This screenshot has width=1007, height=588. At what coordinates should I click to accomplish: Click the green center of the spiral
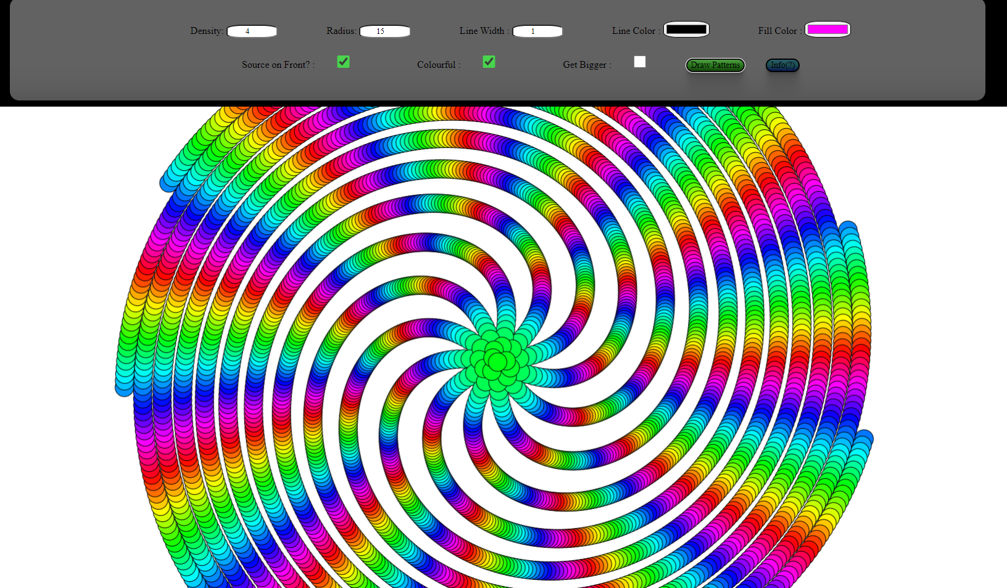coord(497,362)
